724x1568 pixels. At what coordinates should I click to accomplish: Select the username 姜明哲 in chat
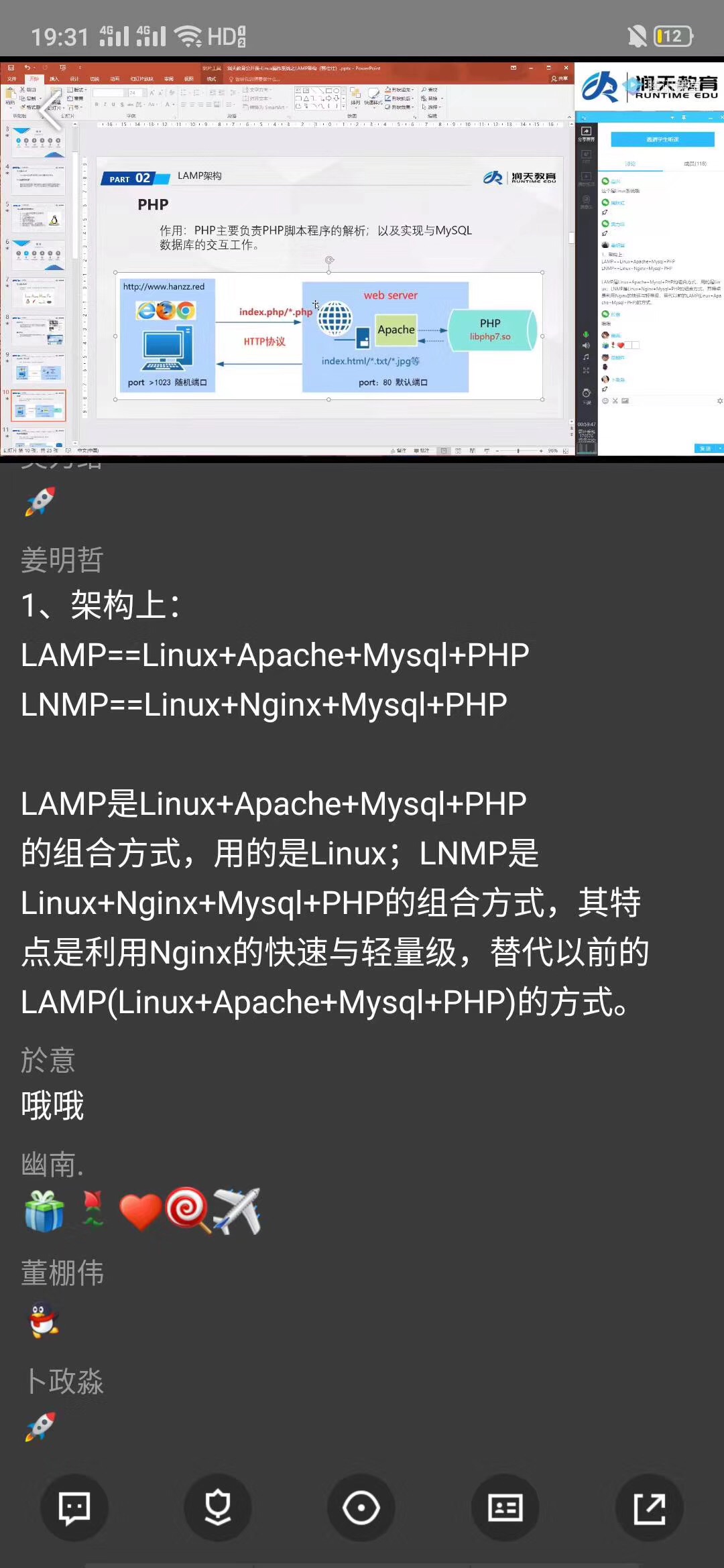pos(62,560)
